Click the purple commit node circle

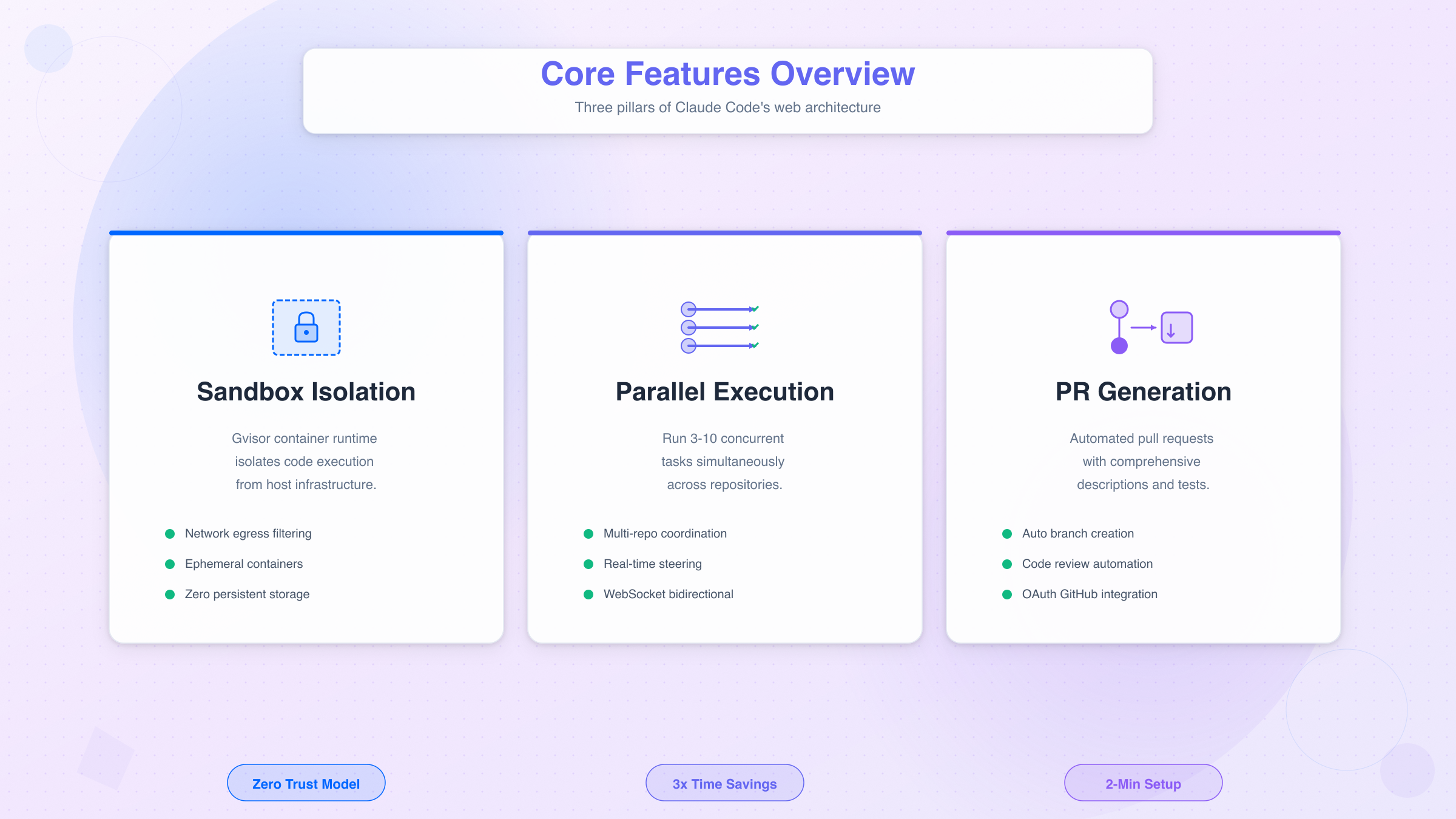[x=1119, y=346]
